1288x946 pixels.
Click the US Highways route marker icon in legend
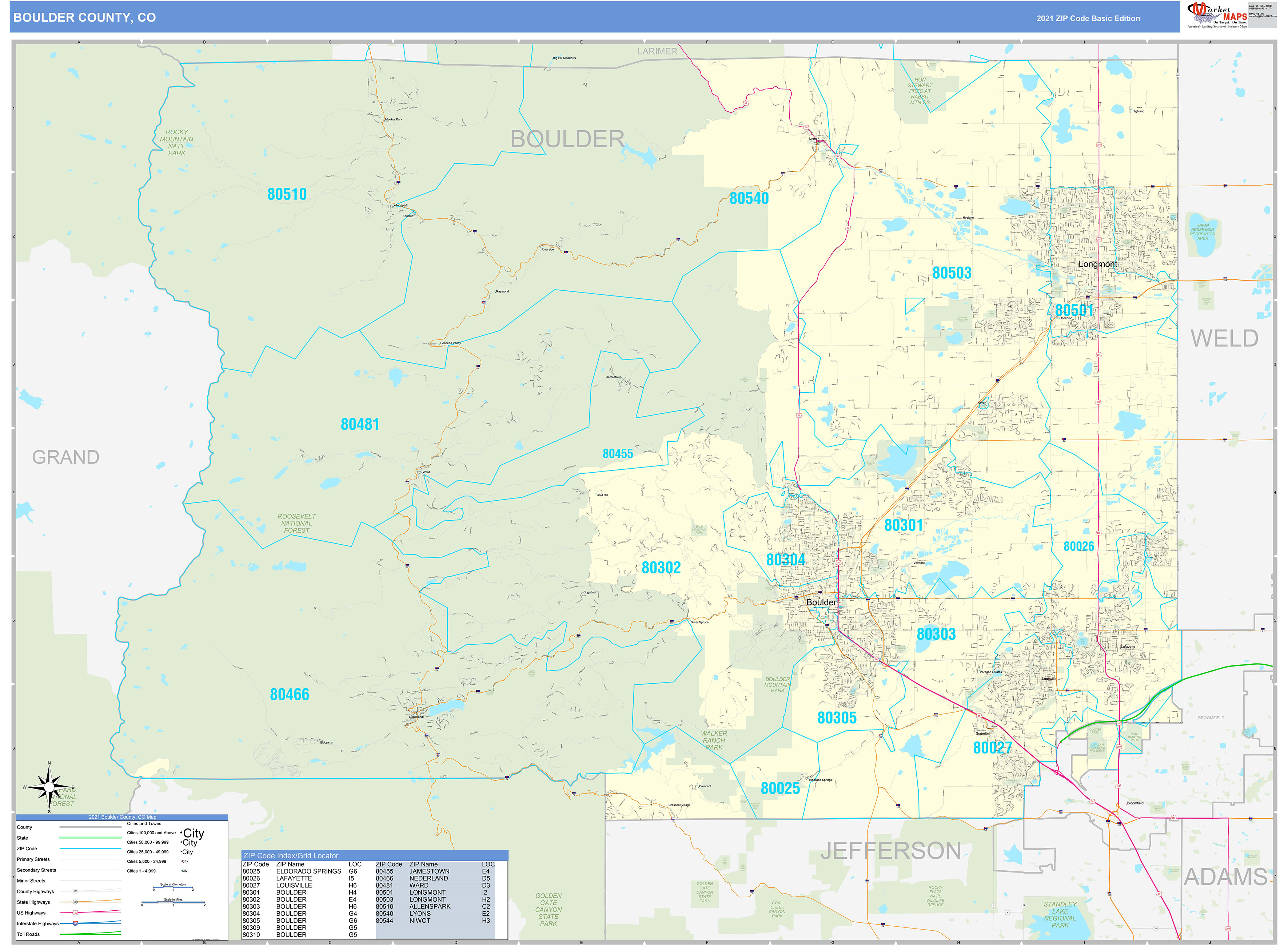click(x=76, y=913)
